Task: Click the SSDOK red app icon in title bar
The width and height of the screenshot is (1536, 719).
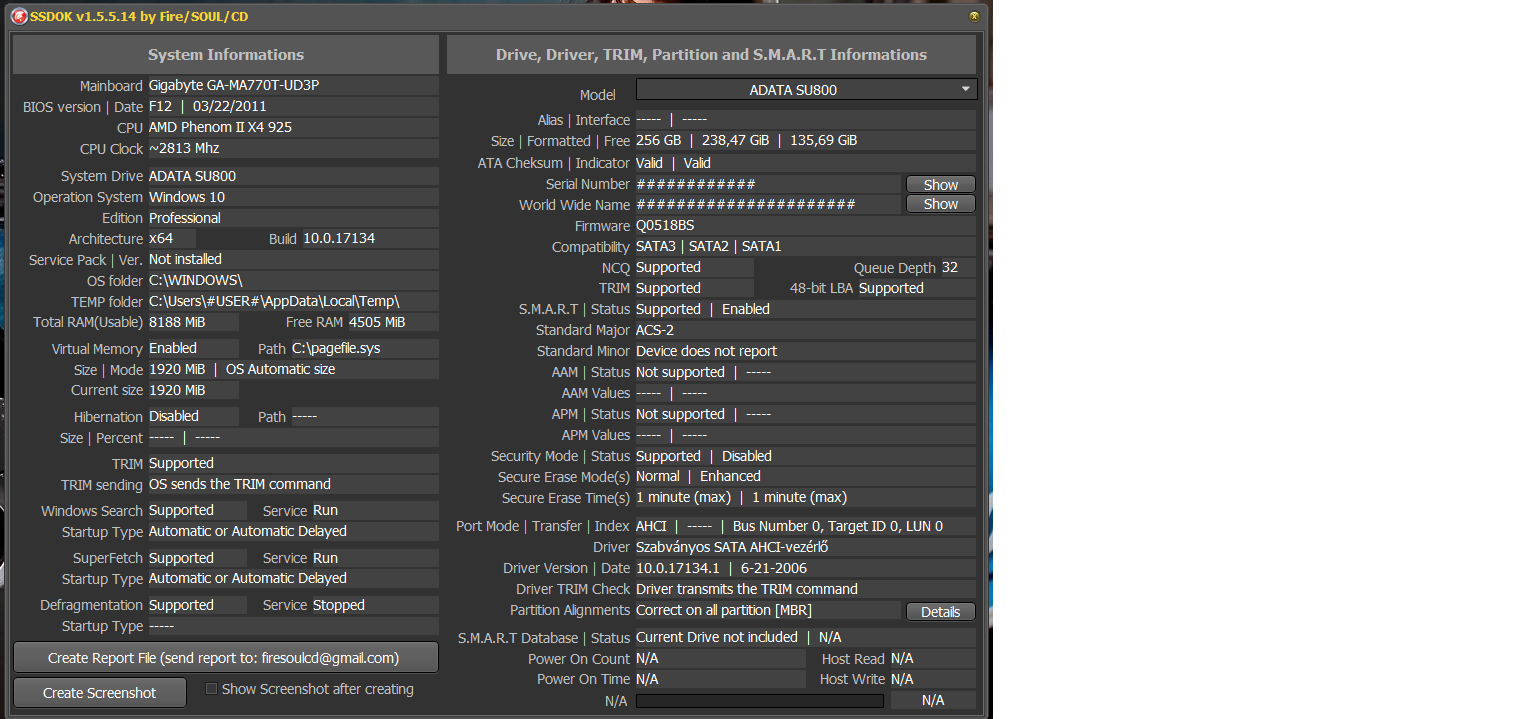Action: [x=19, y=16]
